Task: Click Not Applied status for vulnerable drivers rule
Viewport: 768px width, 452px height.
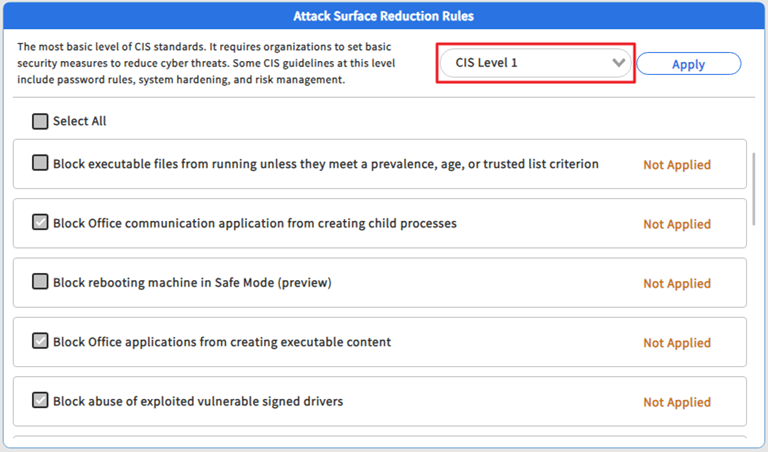Action: pos(676,402)
